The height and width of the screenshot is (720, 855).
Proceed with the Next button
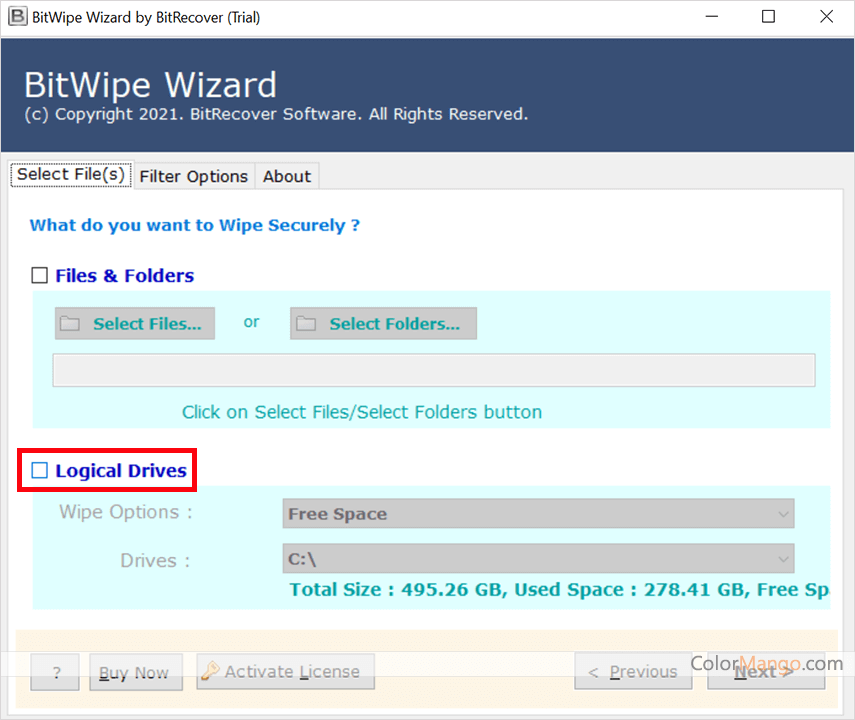[x=766, y=671]
